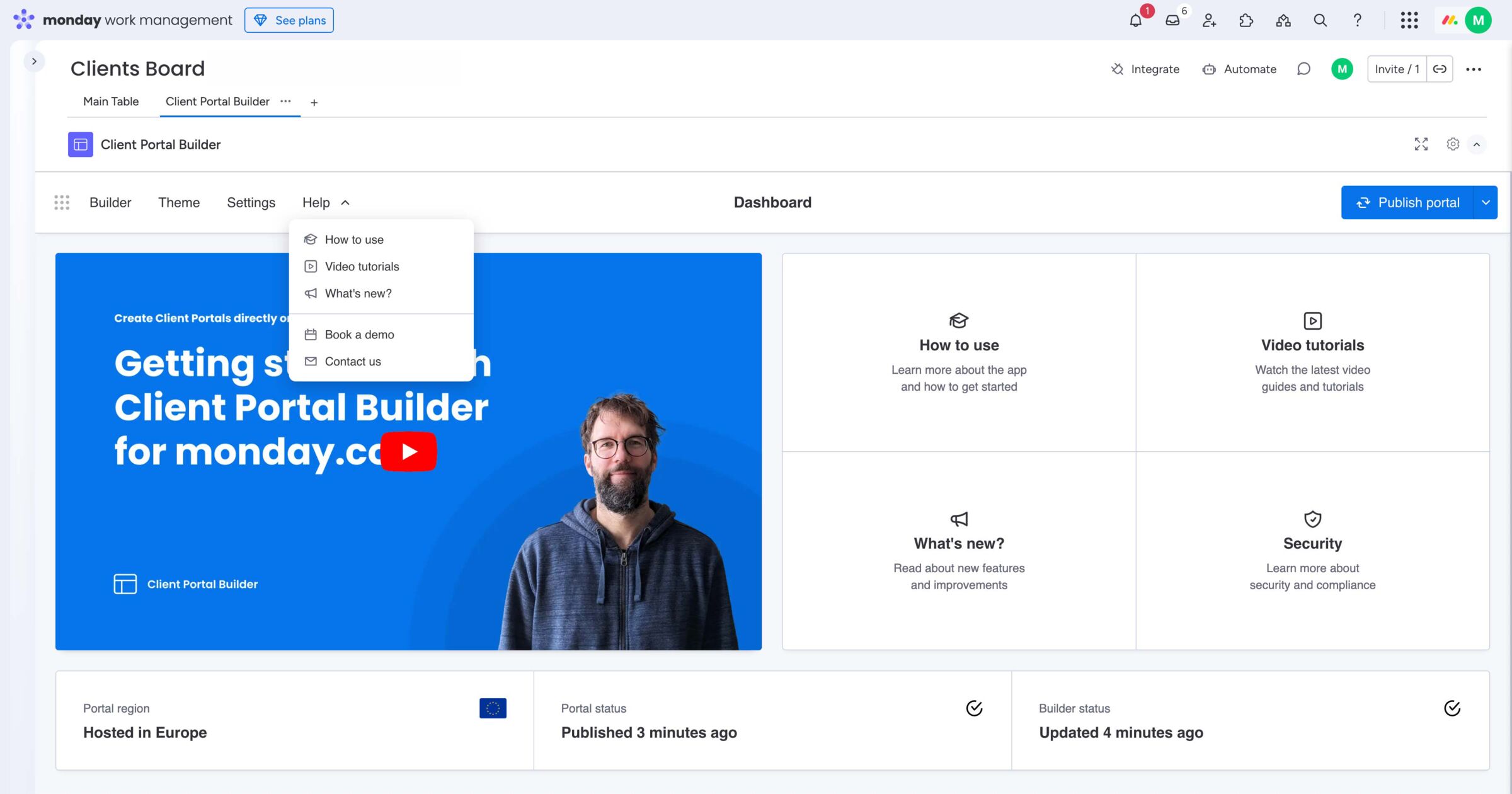This screenshot has height=794, width=1512.
Task: Click Portal status checkmark icon
Action: (974, 708)
